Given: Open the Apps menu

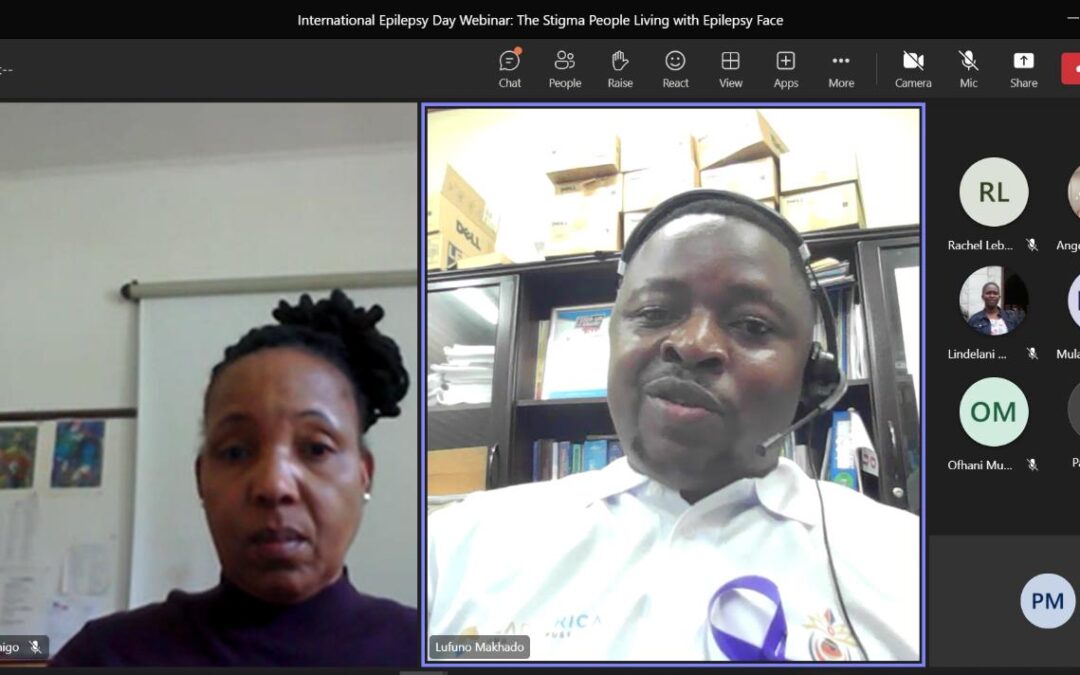Looking at the screenshot, I should pos(786,70).
